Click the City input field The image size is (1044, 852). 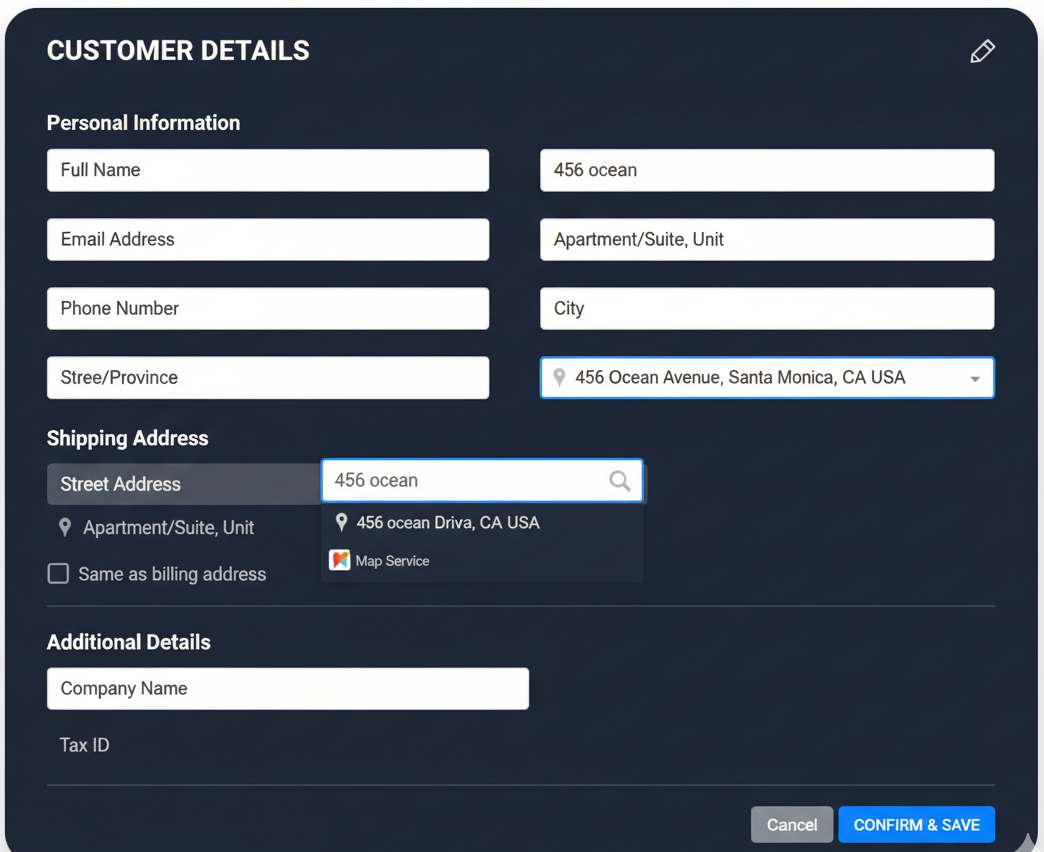click(x=767, y=309)
